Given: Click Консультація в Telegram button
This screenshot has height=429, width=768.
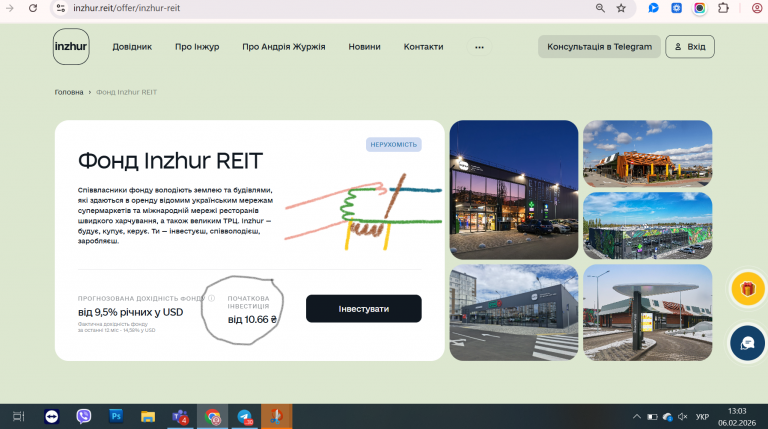Looking at the screenshot, I should 600,47.
